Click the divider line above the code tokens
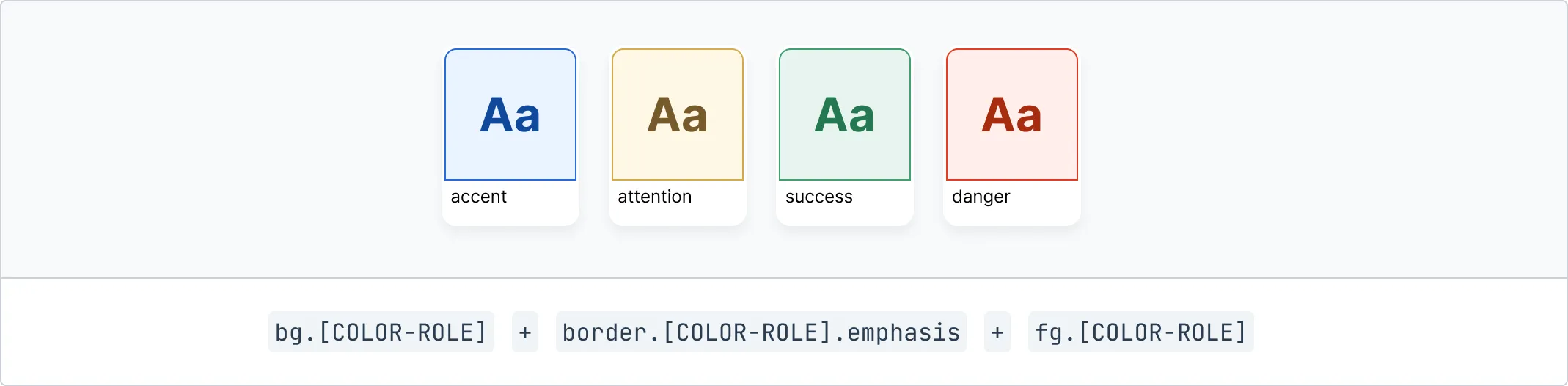The image size is (1568, 386). click(784, 278)
